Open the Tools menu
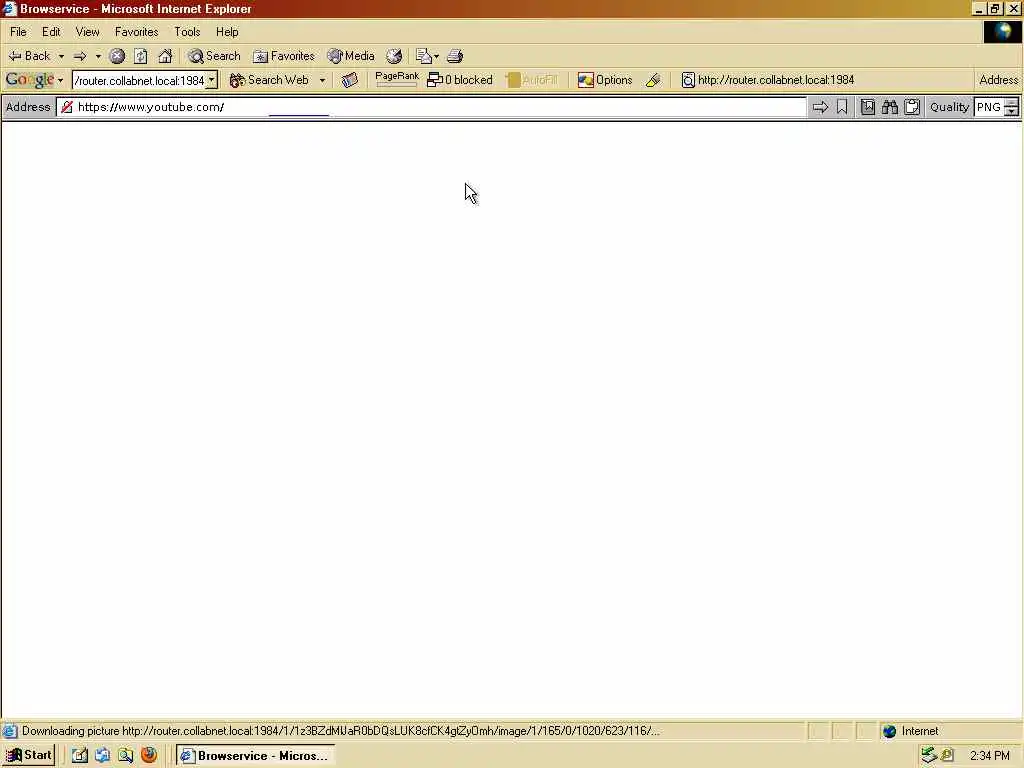The width and height of the screenshot is (1024, 768). click(187, 31)
